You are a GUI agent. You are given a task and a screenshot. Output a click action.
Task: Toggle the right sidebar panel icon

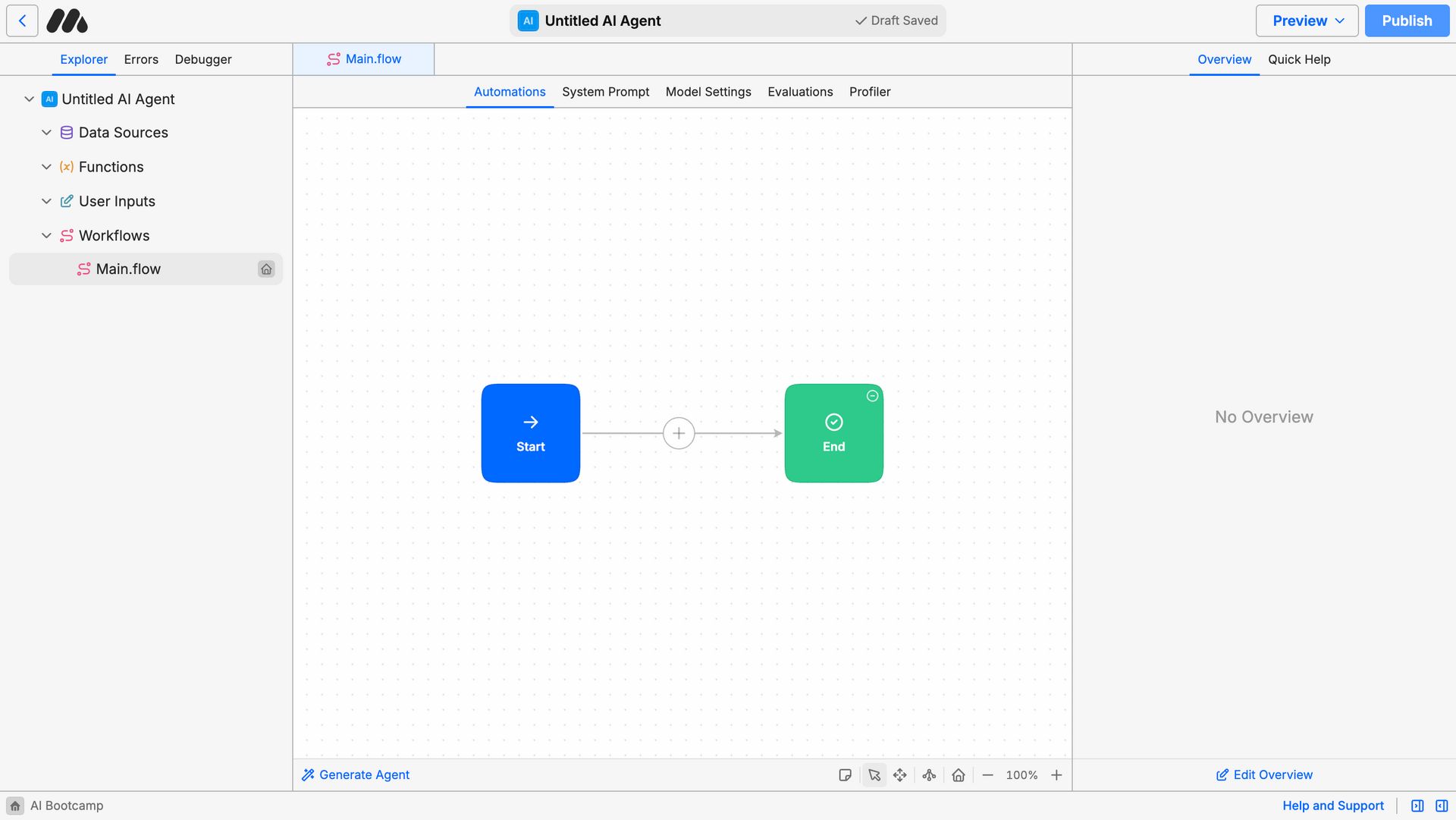pos(1442,806)
